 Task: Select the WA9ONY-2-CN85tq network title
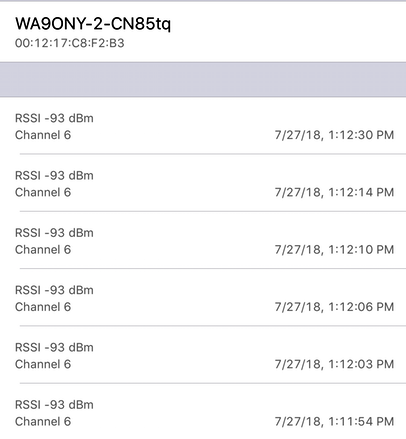pos(93,24)
